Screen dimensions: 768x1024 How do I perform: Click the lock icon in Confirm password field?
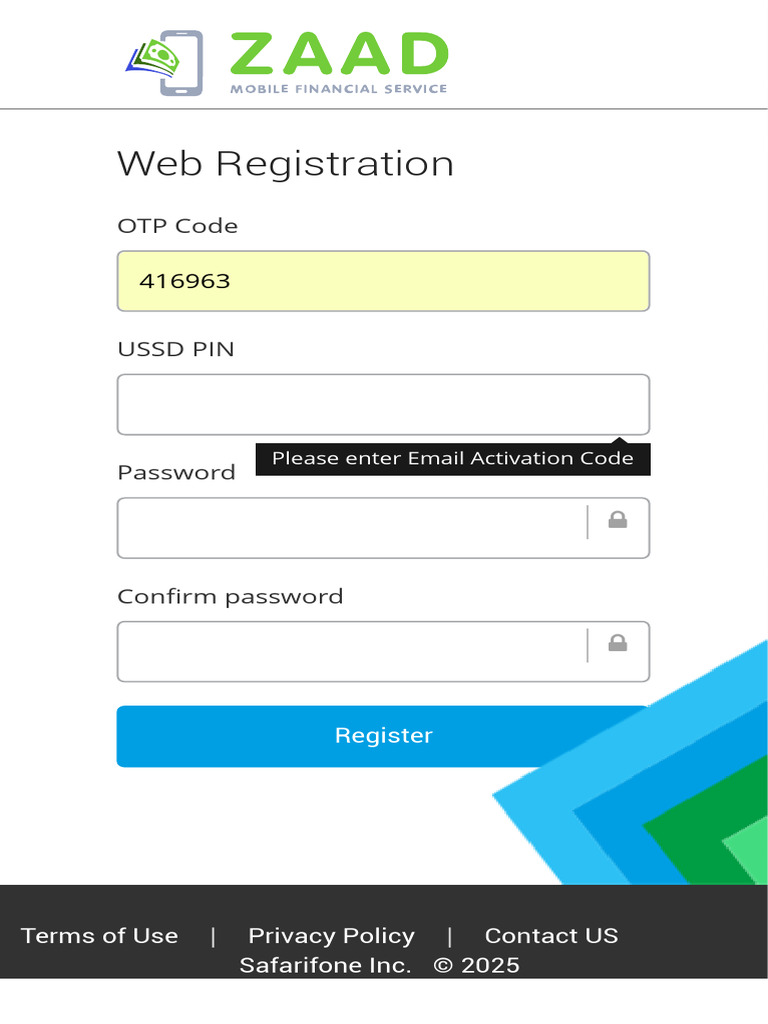click(x=618, y=643)
